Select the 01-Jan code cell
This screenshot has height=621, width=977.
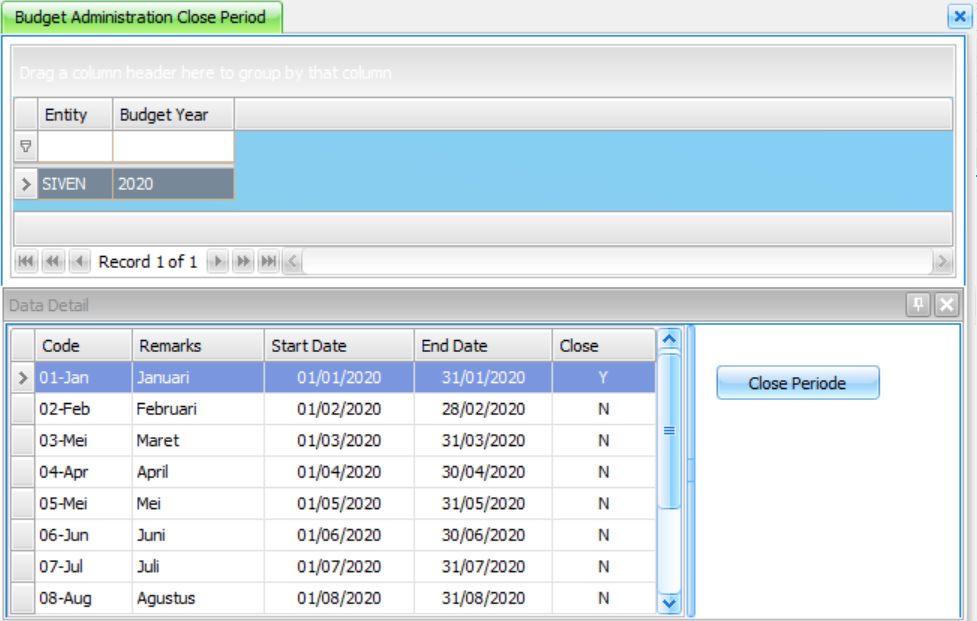click(83, 377)
